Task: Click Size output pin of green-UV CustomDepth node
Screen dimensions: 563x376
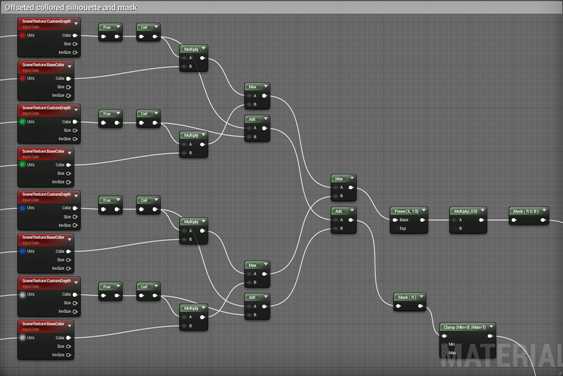Action: [x=75, y=130]
